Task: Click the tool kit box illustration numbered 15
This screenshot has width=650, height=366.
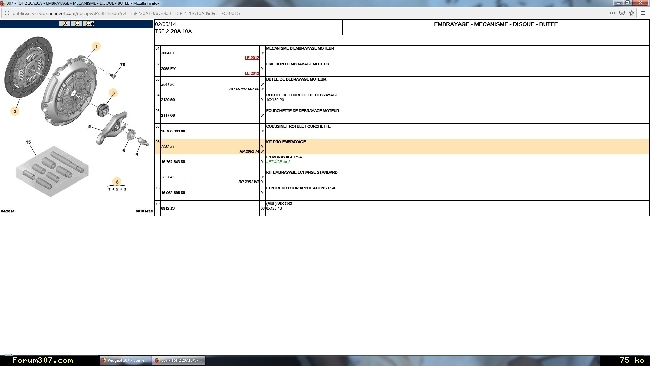Action: click(52, 170)
